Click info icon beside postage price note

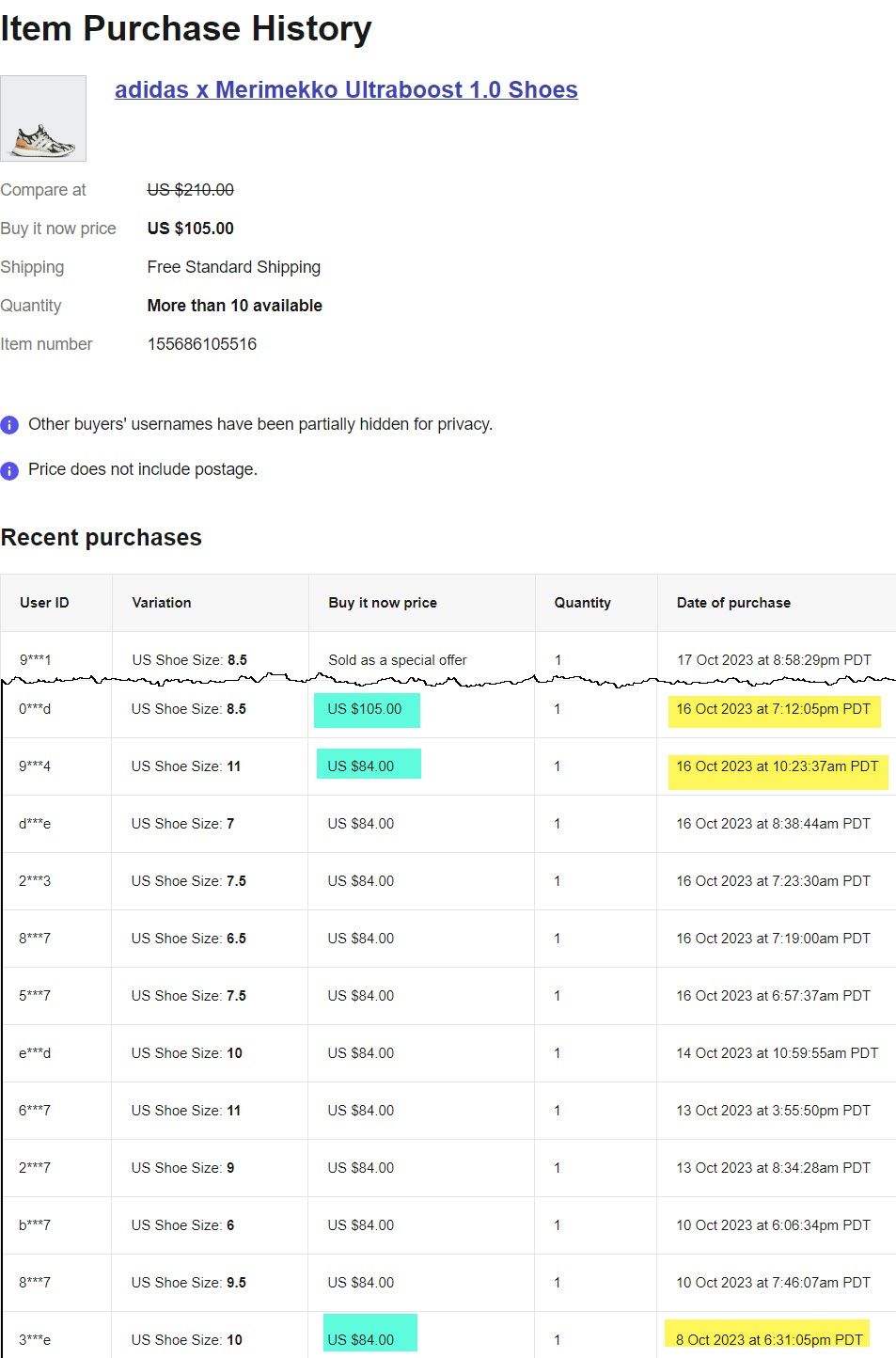(9, 470)
